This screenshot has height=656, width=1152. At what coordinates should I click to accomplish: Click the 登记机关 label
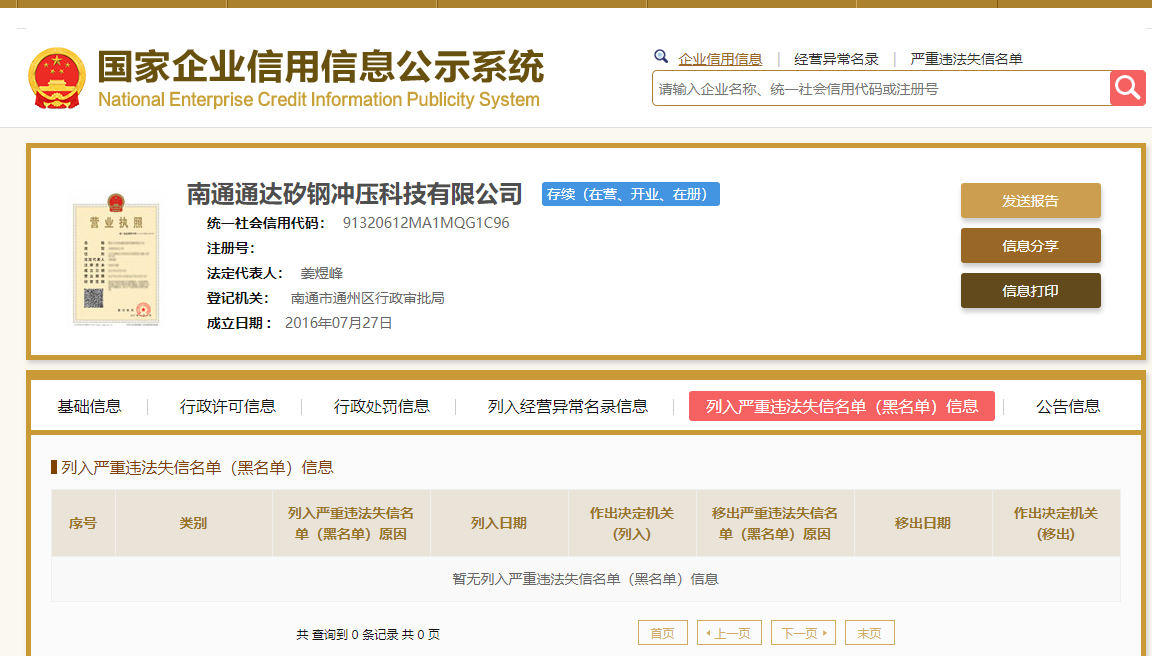tap(237, 298)
